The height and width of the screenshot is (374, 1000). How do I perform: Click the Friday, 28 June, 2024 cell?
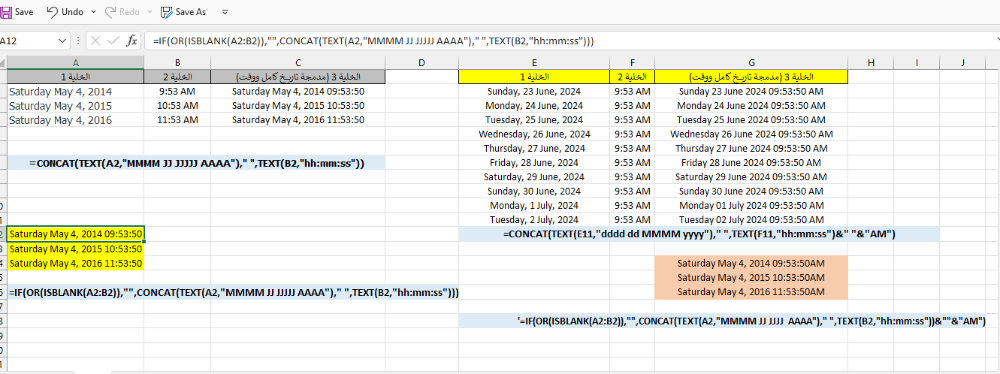pos(534,163)
